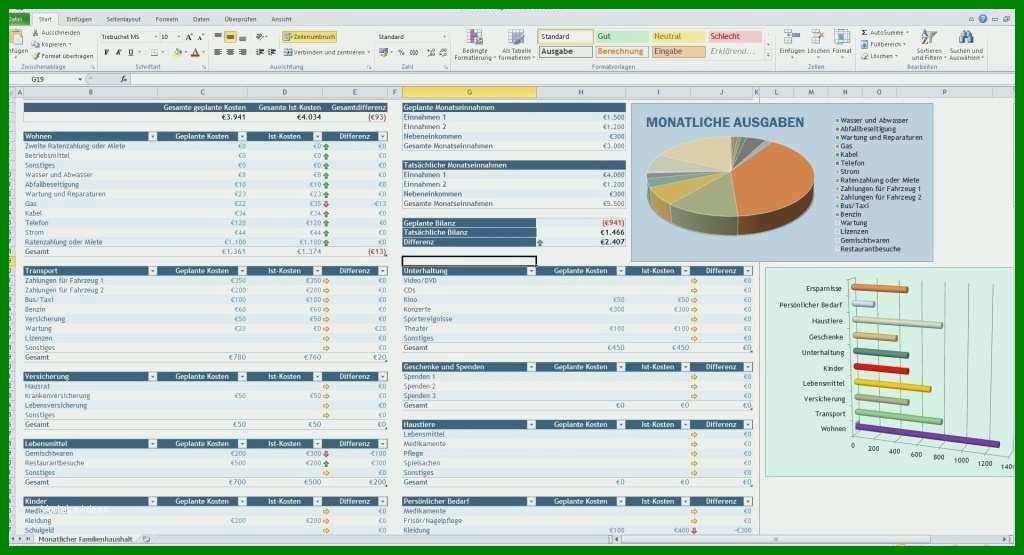This screenshot has height=555, width=1024.
Task: Open the font size dropdown
Action: (178, 37)
